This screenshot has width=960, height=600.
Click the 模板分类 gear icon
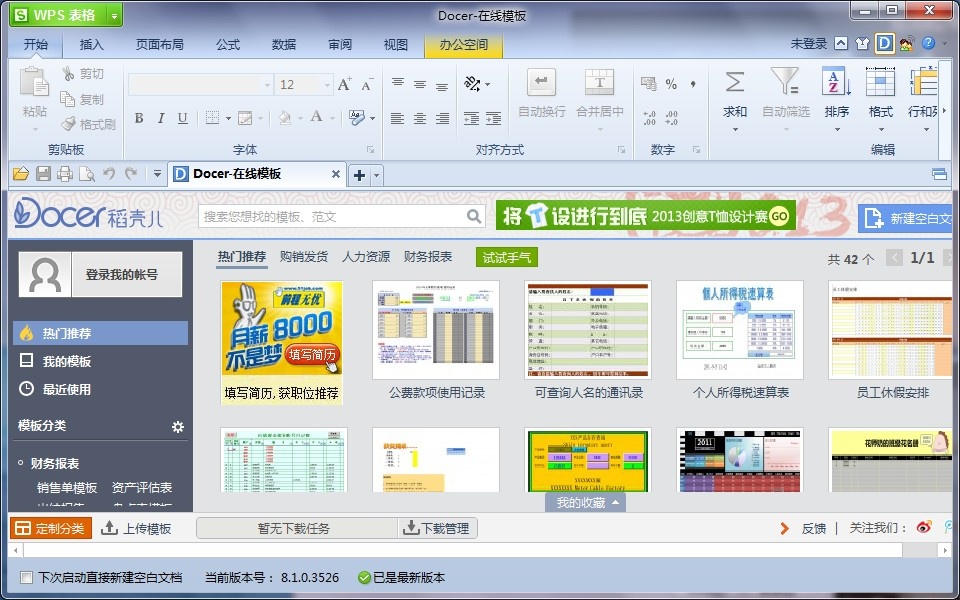[178, 427]
